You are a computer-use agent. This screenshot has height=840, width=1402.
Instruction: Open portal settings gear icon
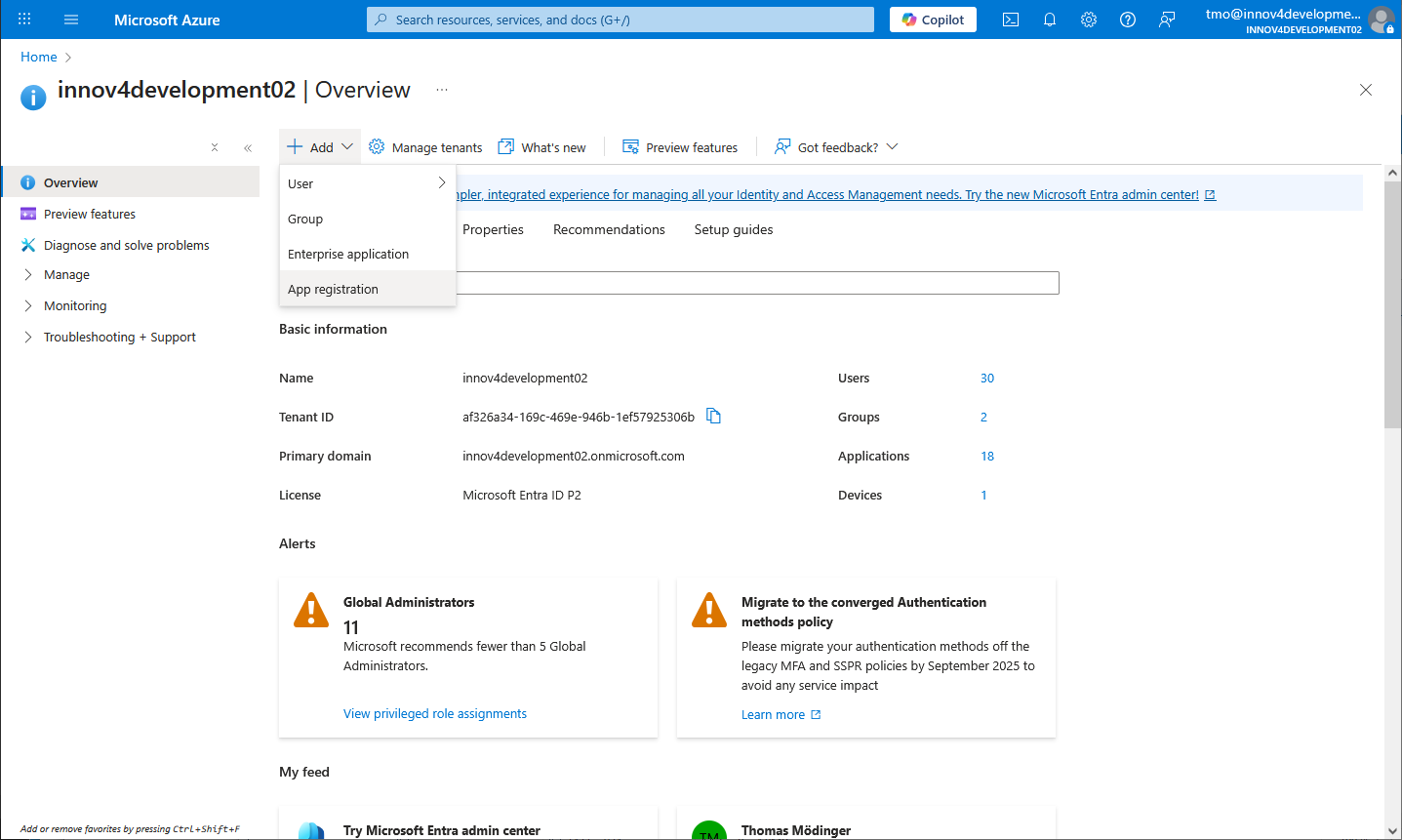pyautogui.click(x=1089, y=20)
